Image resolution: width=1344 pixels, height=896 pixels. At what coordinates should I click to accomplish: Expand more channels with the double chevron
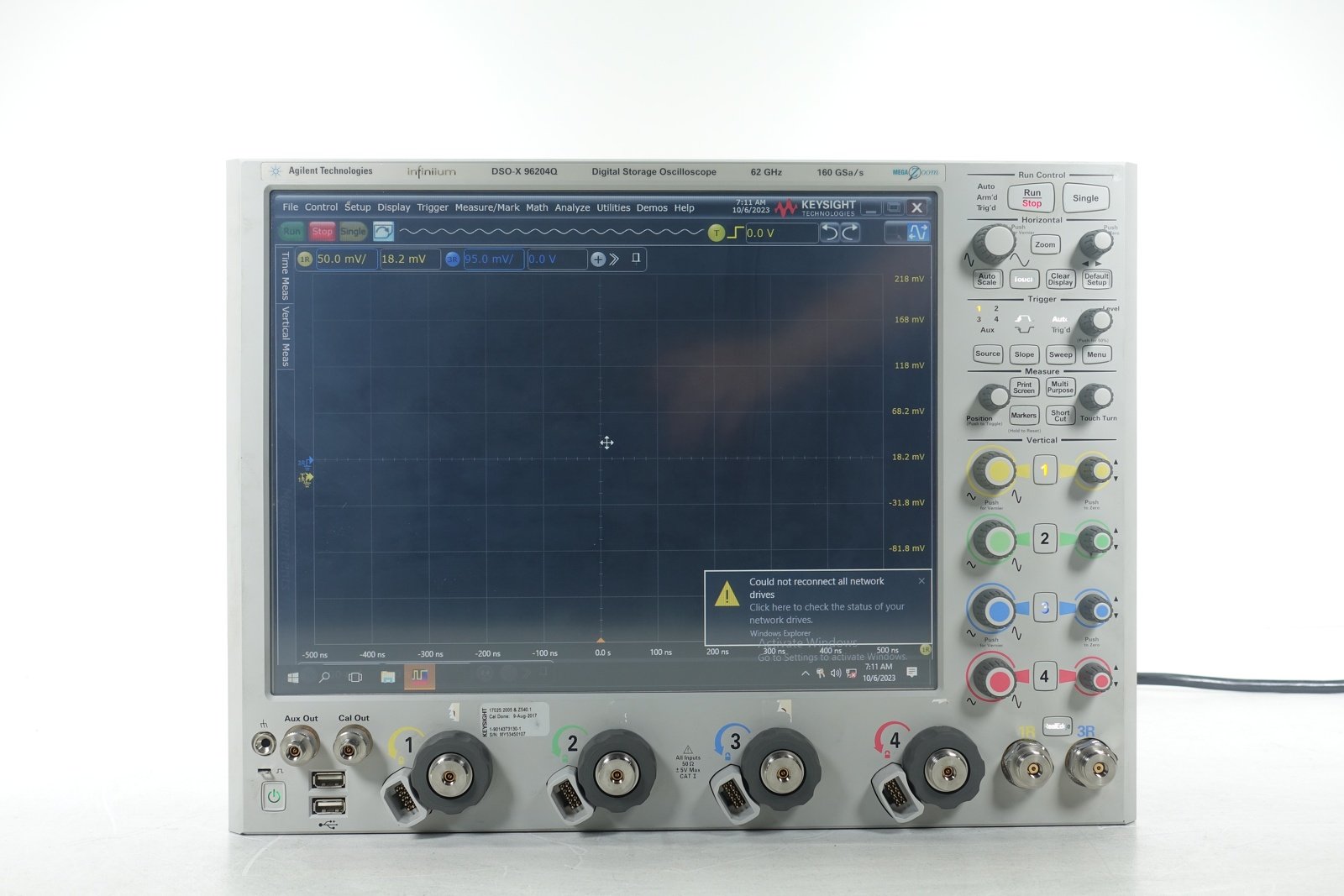[615, 259]
